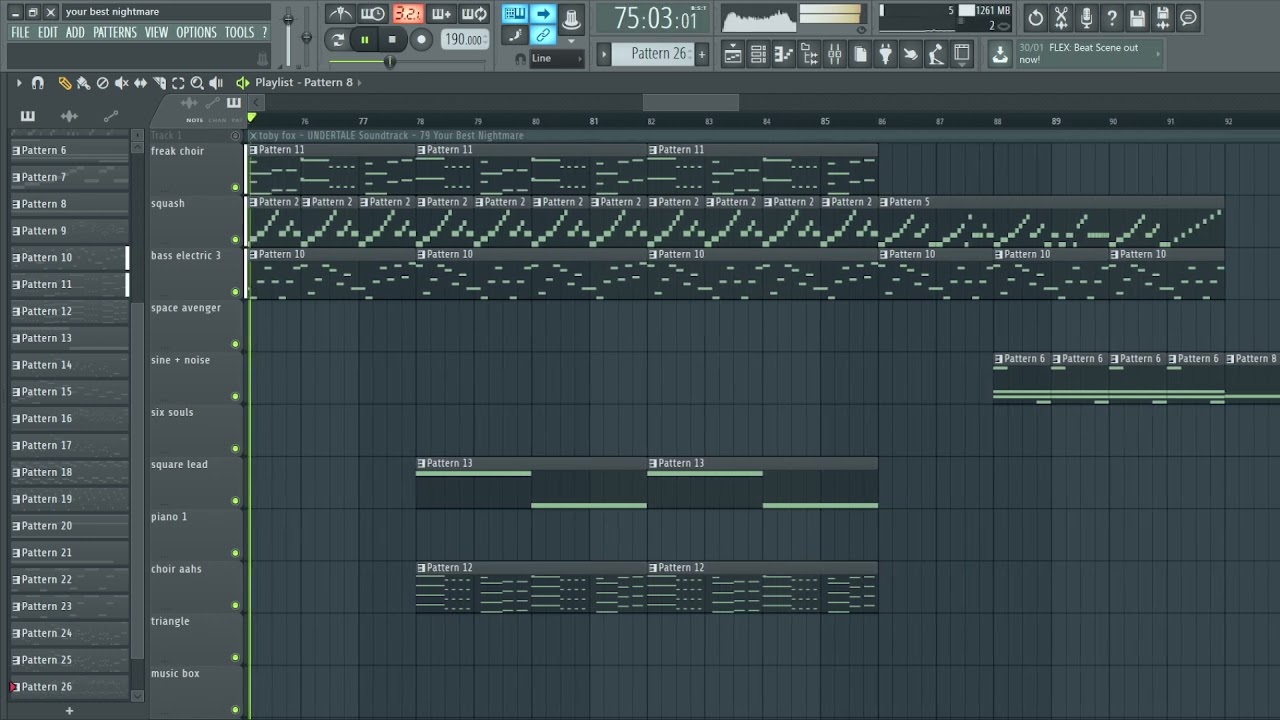Open the Touch controllers icon

click(936, 54)
